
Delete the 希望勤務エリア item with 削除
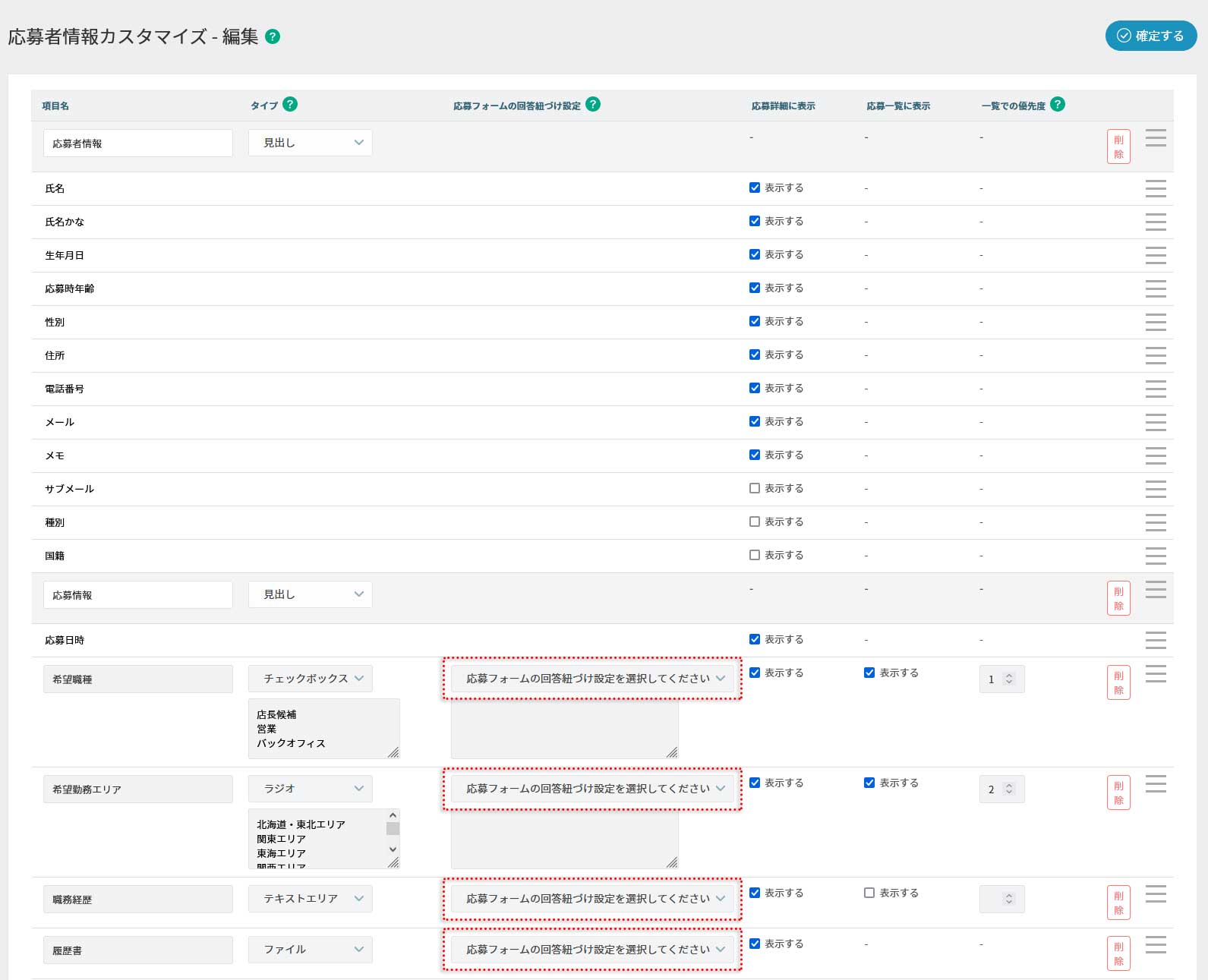click(1118, 793)
